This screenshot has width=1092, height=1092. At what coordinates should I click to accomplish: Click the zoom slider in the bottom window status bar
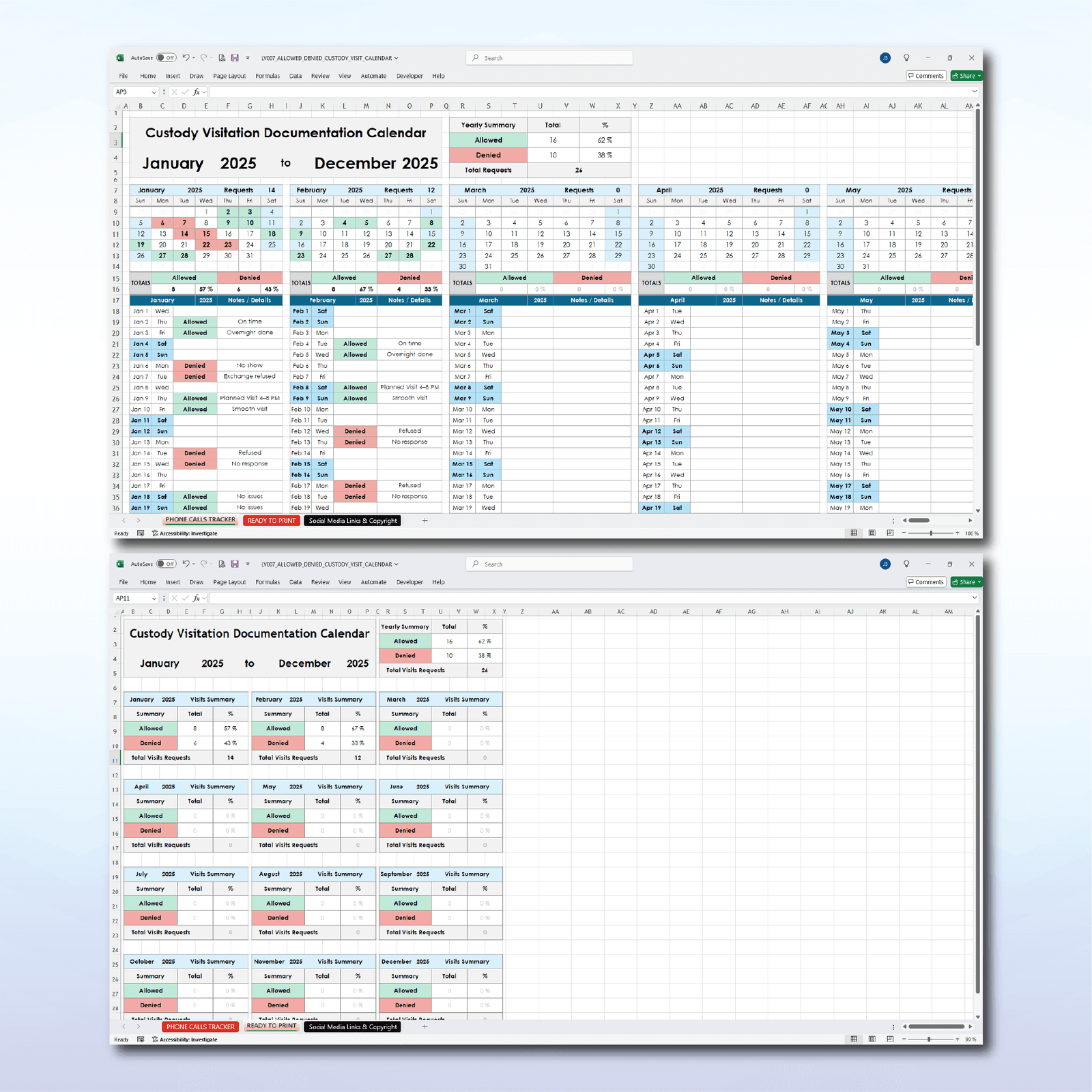(928, 1039)
